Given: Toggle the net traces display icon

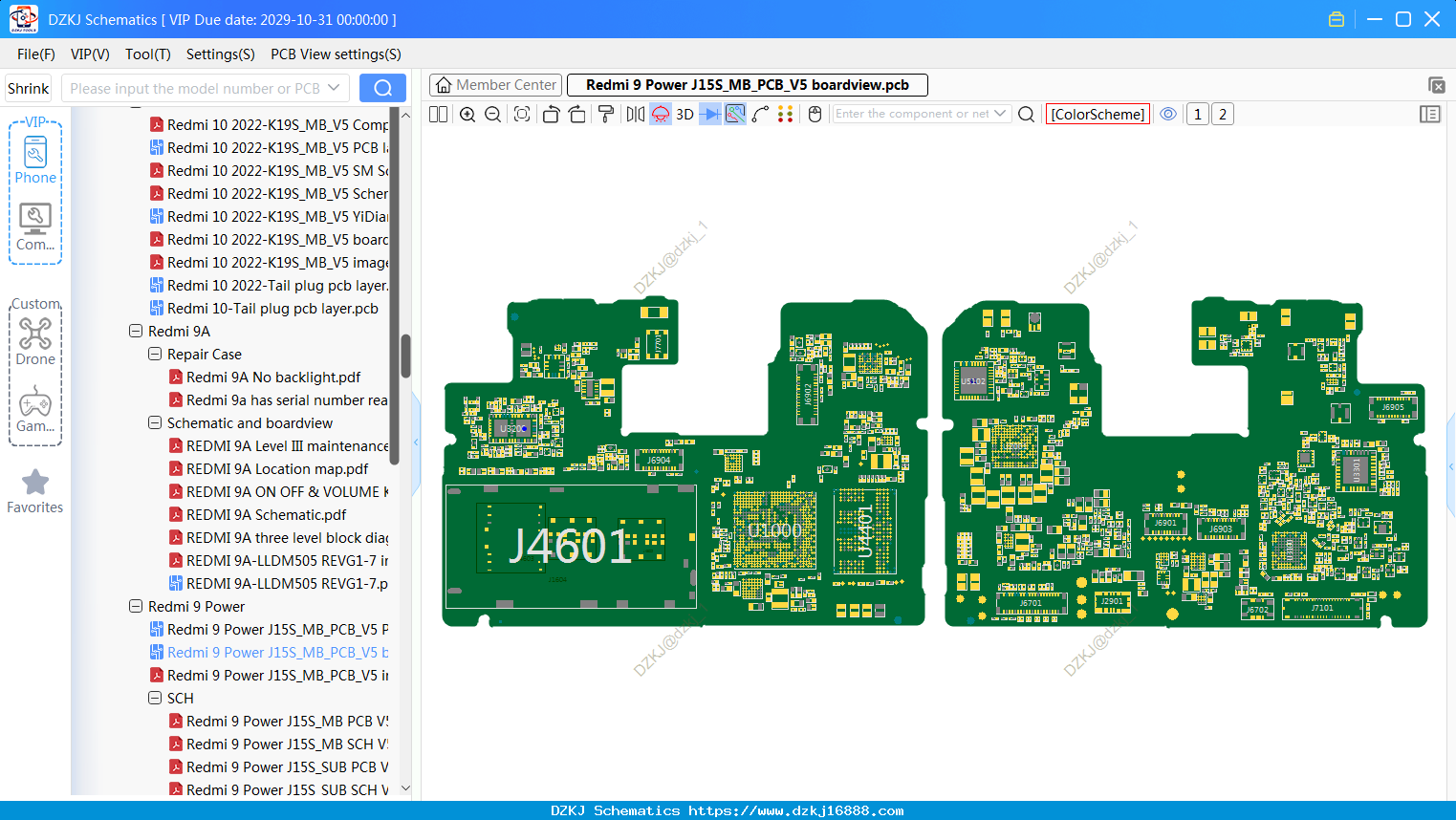Looking at the screenshot, I should (735, 114).
